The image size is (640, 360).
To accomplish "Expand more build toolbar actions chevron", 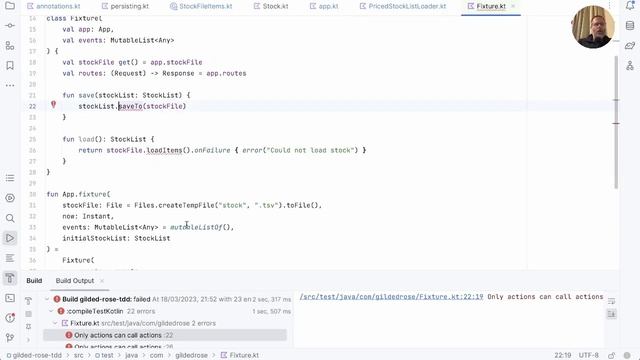I will (28, 339).
